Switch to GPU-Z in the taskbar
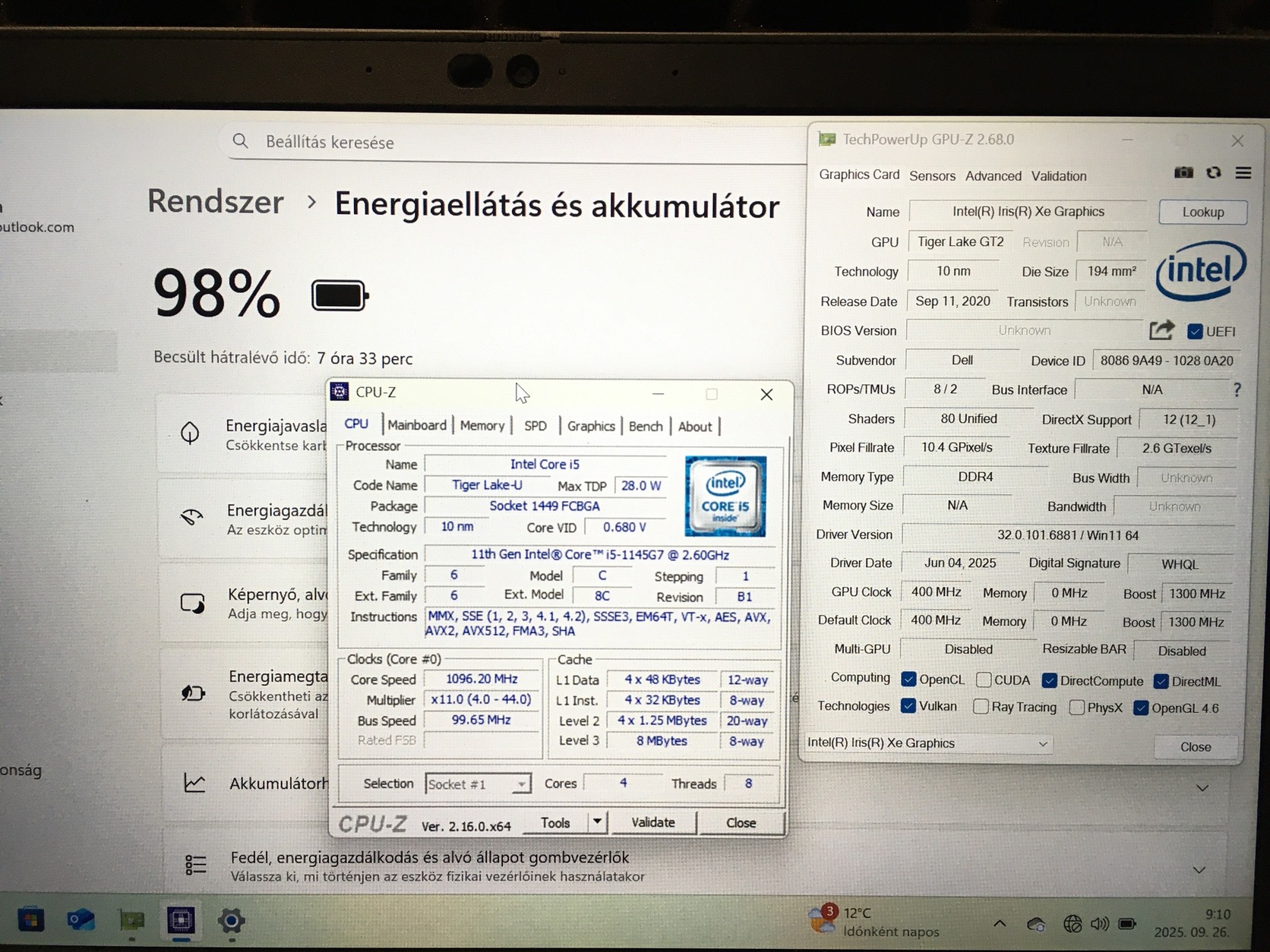The width and height of the screenshot is (1270, 952). (x=131, y=921)
